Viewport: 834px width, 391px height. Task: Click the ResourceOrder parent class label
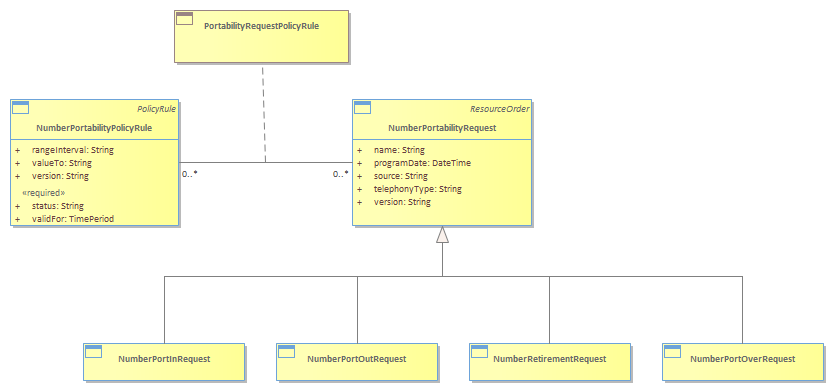pyautogui.click(x=499, y=109)
